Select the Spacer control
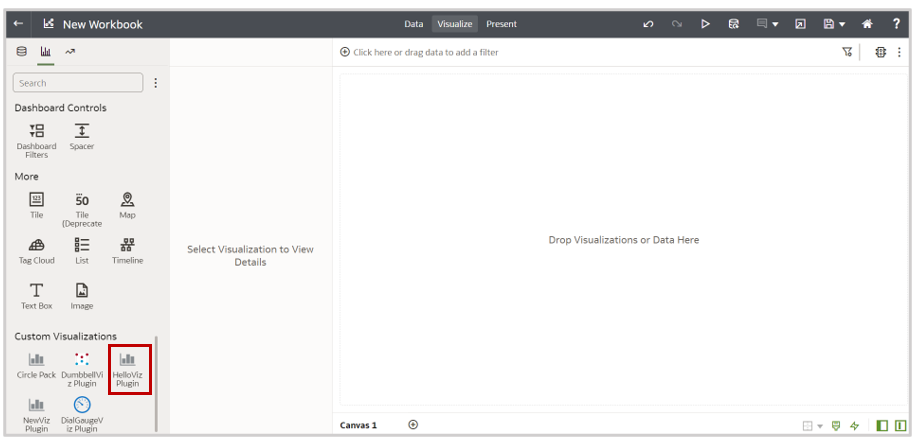Image resolution: width=918 pixels, height=441 pixels. point(82,137)
